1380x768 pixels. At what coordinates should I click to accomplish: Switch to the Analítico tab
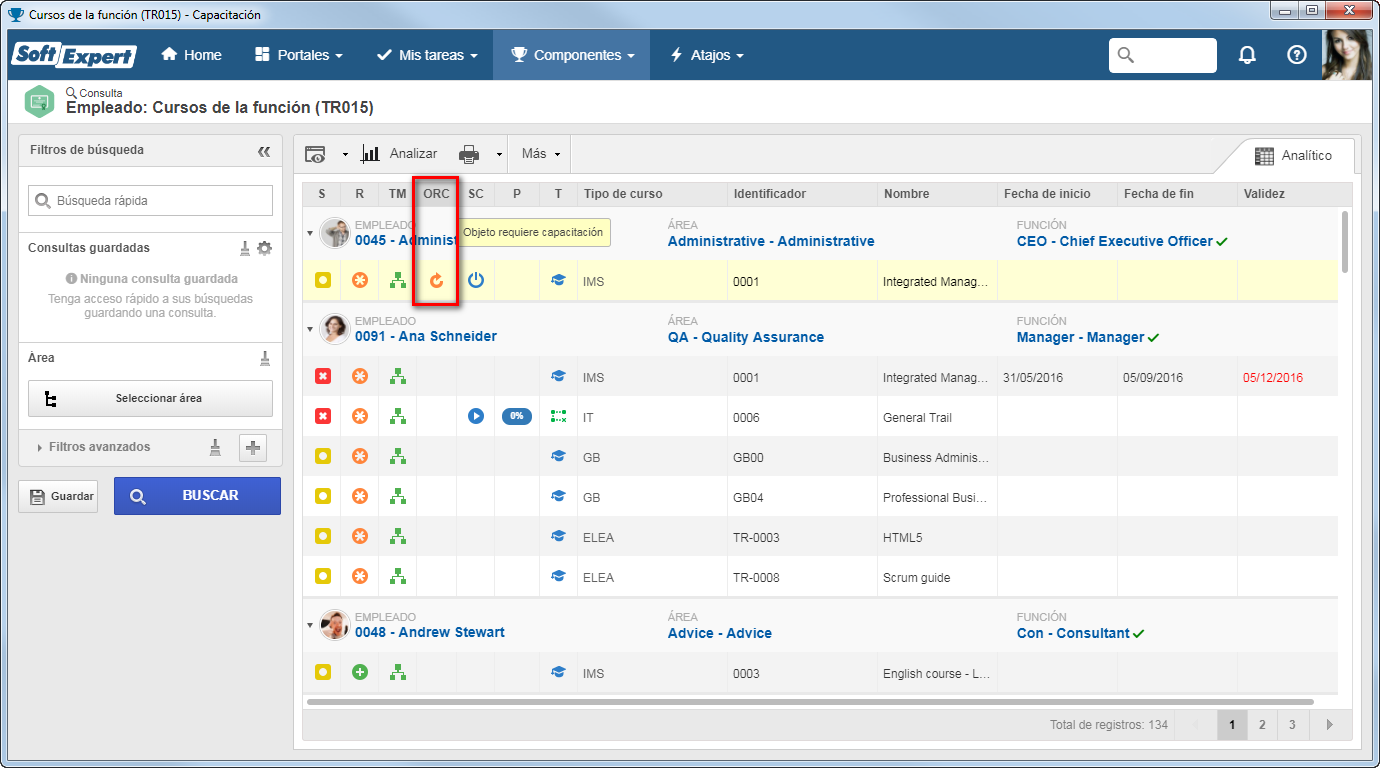[1293, 155]
